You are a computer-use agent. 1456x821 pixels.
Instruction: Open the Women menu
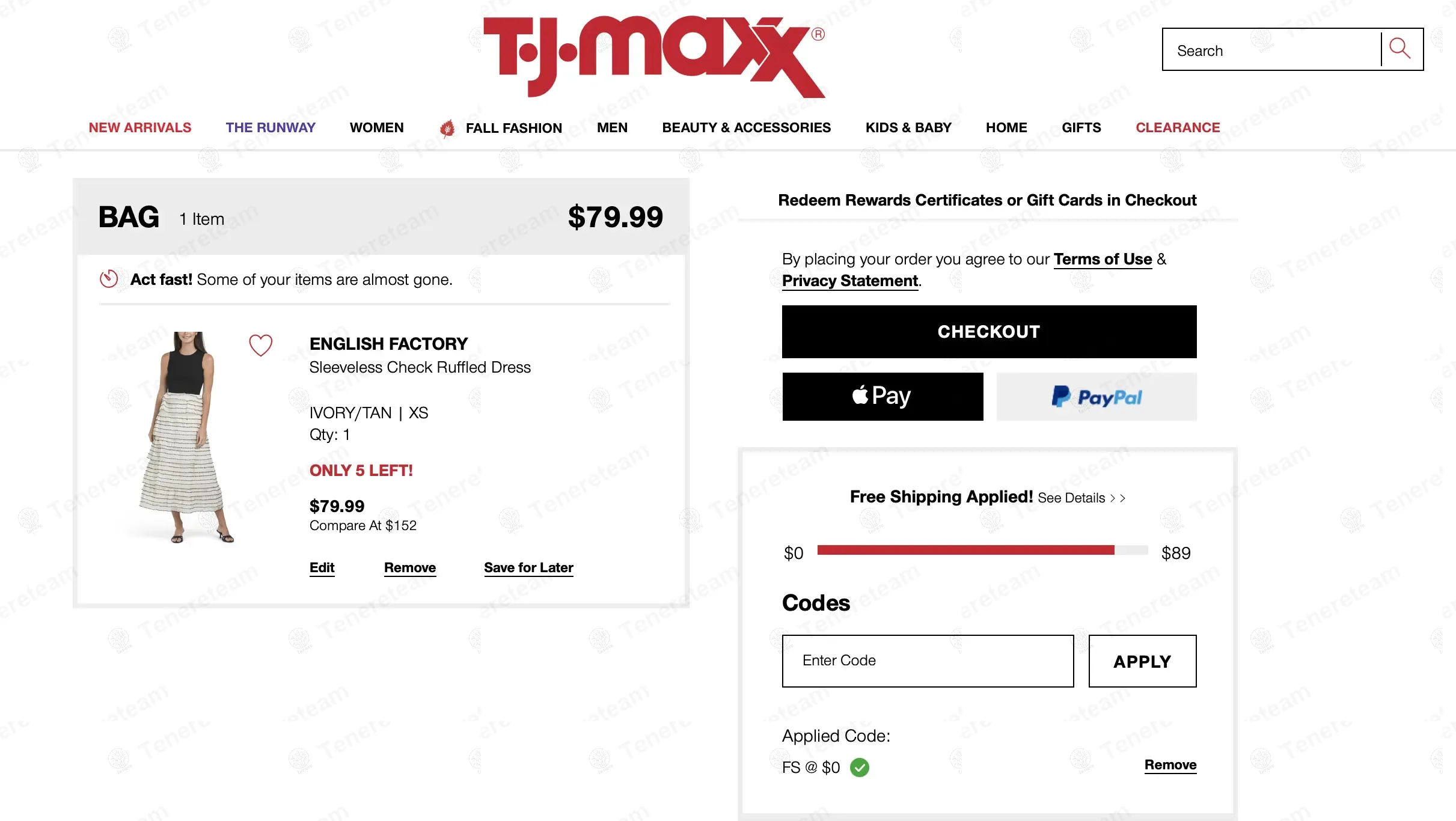tap(376, 128)
